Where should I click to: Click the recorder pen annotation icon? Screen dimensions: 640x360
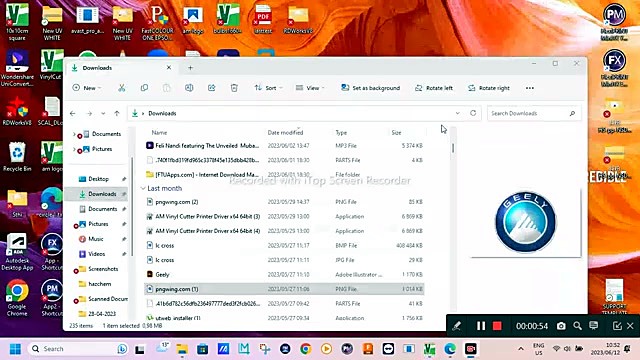[x=457, y=326]
